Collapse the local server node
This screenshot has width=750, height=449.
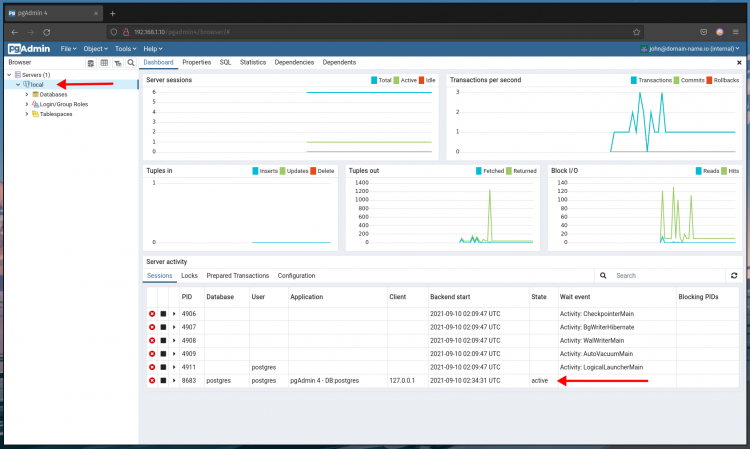18,85
